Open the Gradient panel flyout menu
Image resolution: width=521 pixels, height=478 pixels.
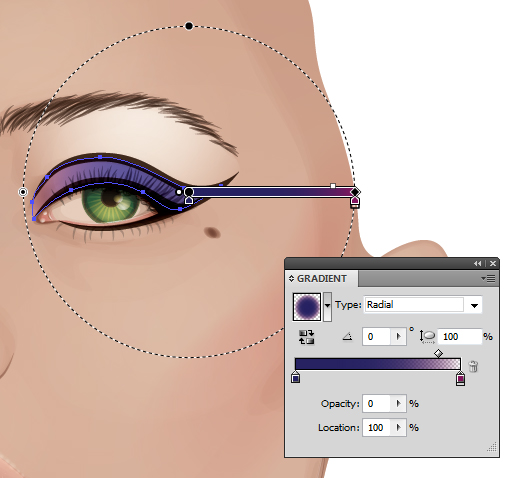point(488,278)
